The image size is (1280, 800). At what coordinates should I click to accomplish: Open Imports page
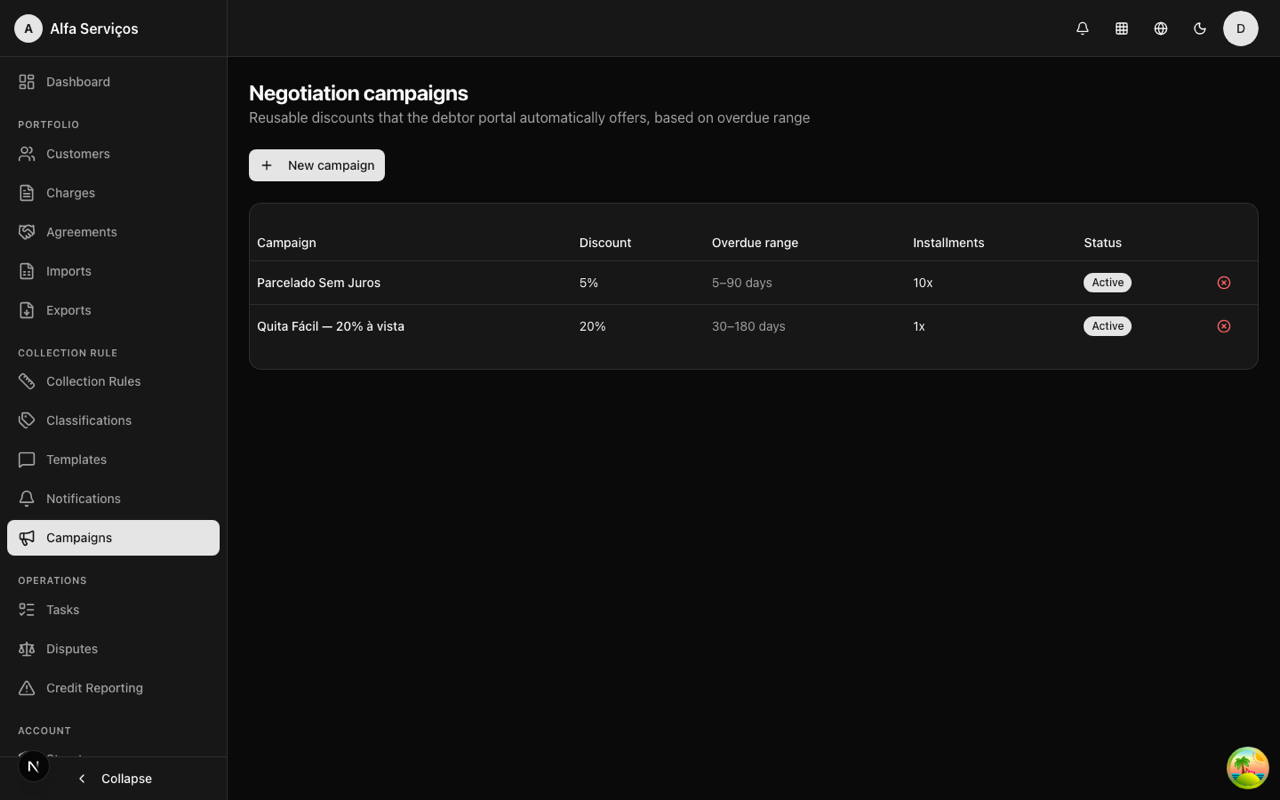113,271
